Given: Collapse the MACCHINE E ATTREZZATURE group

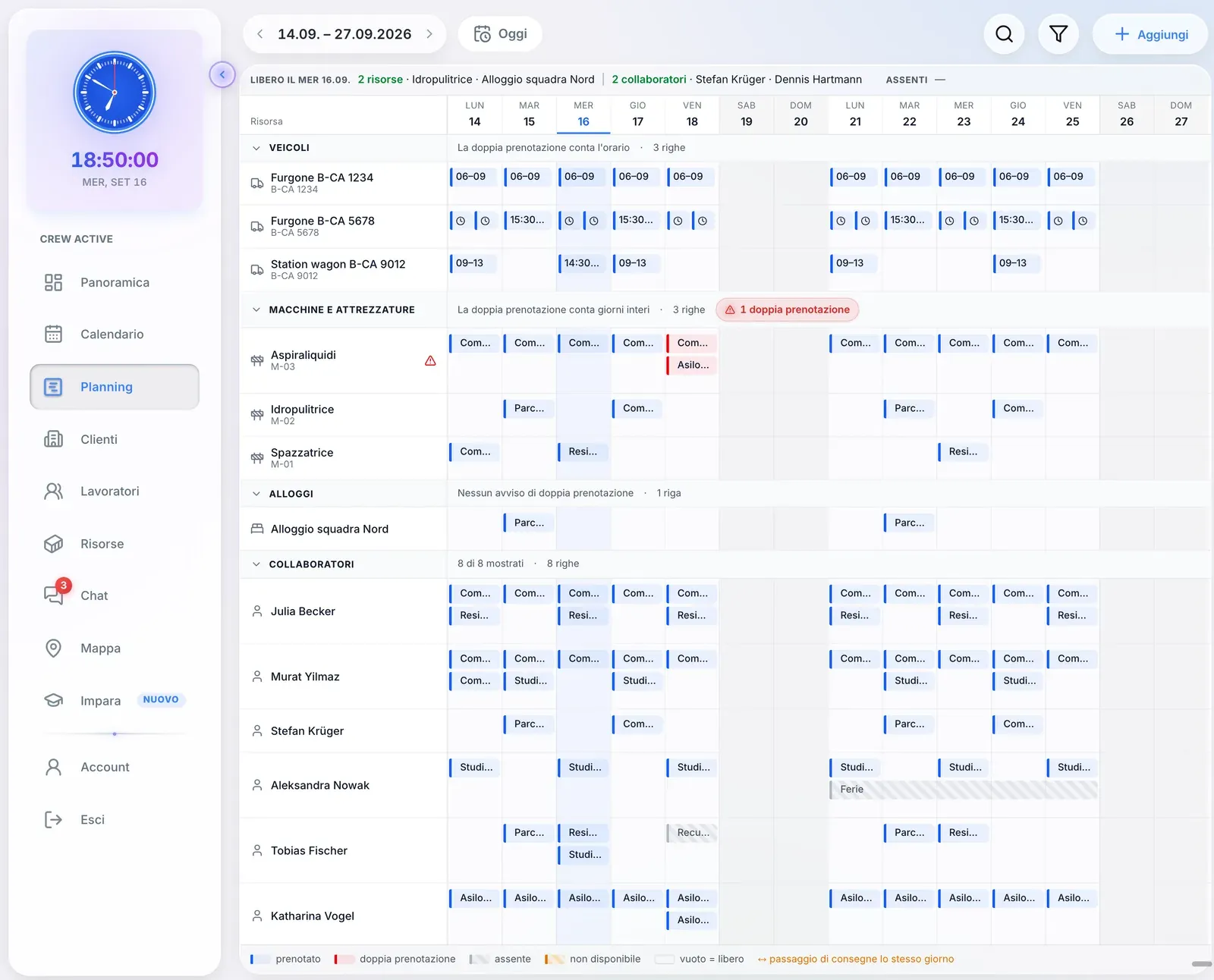Looking at the screenshot, I should pos(256,309).
